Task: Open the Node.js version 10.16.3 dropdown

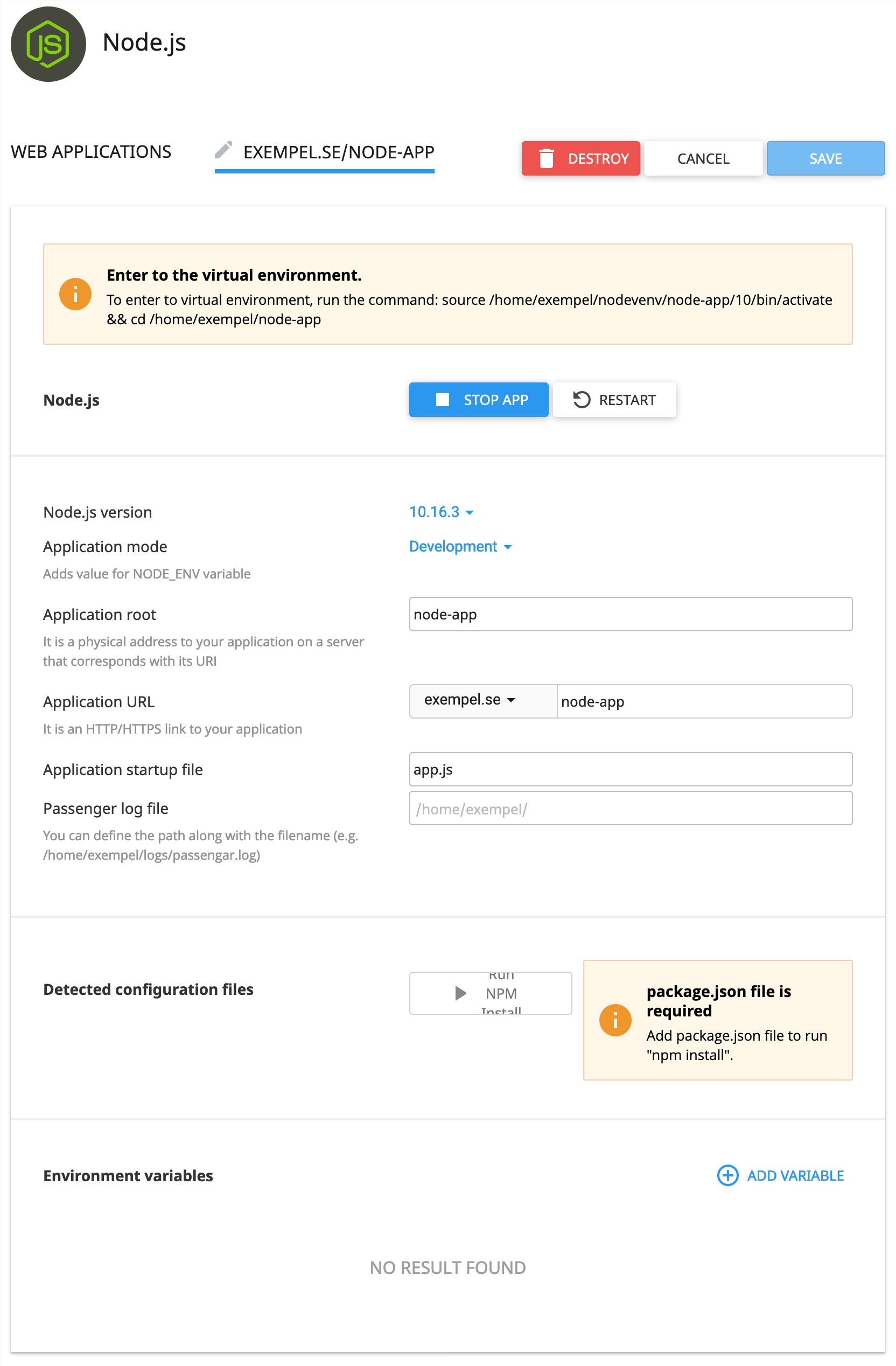Action: coord(441,511)
